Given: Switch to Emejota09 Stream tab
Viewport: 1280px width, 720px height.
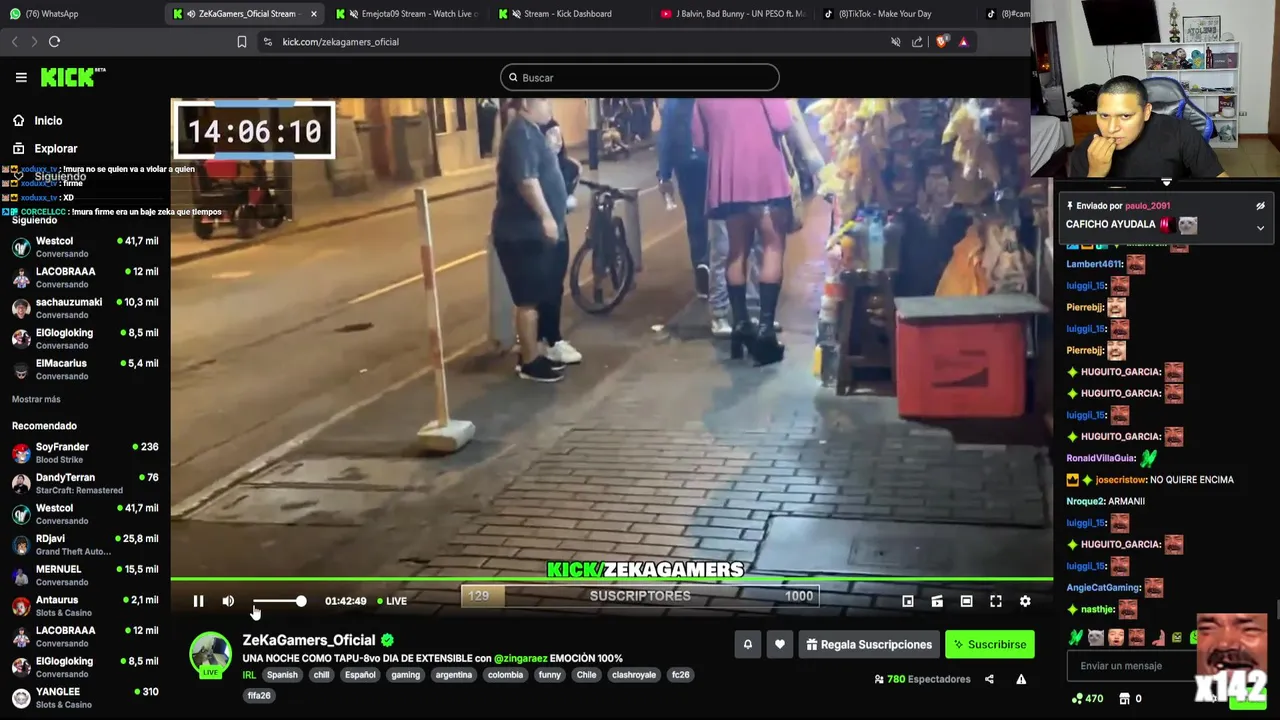Looking at the screenshot, I should (x=407, y=14).
